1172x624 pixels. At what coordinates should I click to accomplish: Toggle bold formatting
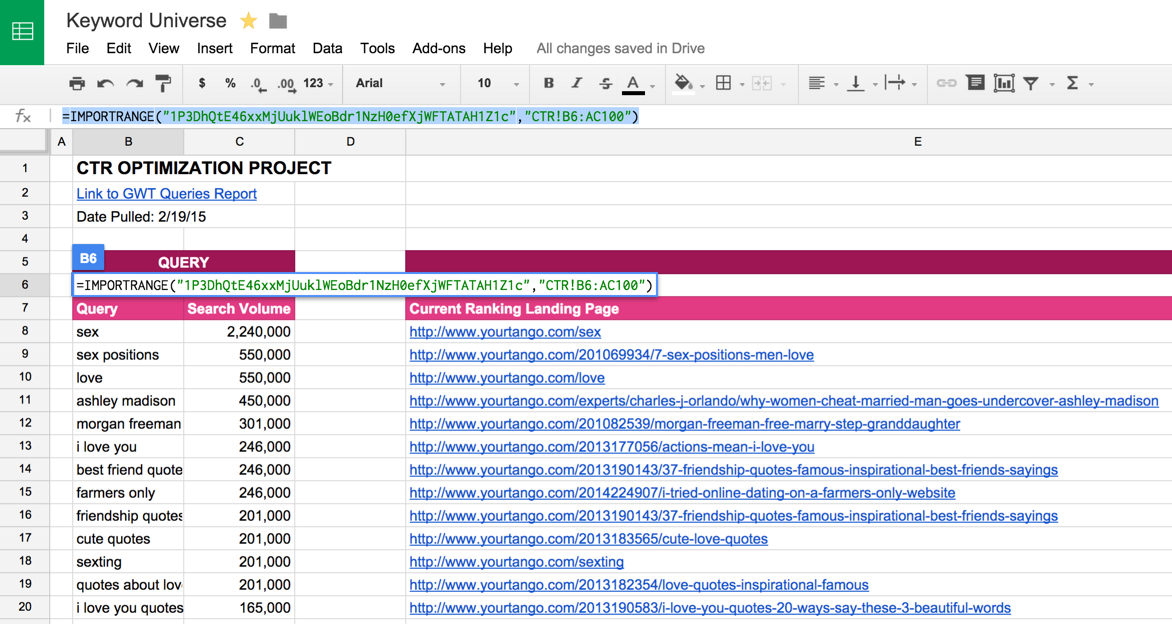[548, 84]
